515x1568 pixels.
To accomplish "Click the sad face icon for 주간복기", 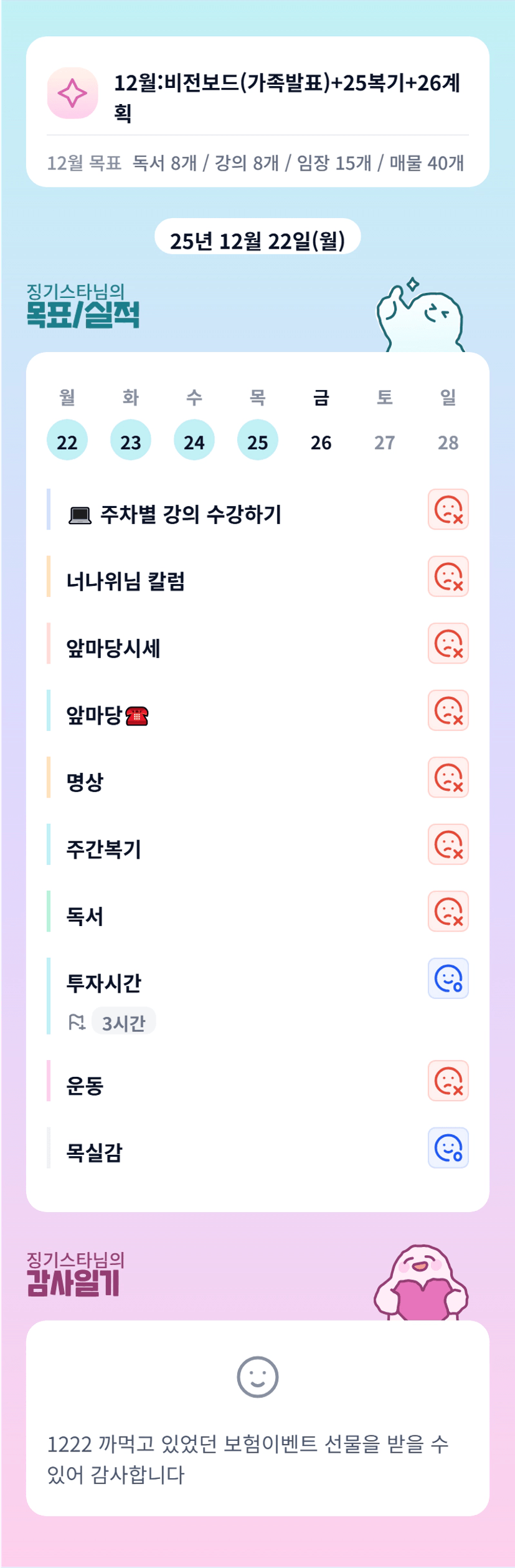I will (x=448, y=844).
